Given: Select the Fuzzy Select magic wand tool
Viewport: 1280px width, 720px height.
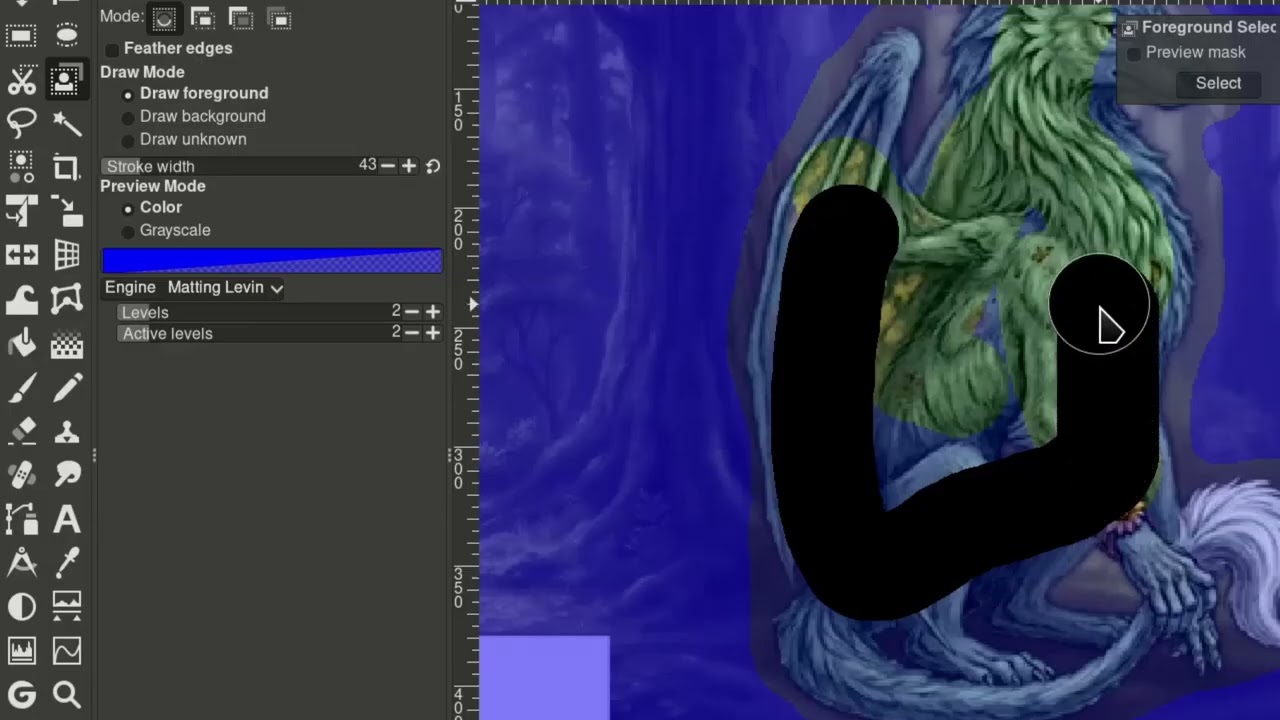Looking at the screenshot, I should coord(67,124).
